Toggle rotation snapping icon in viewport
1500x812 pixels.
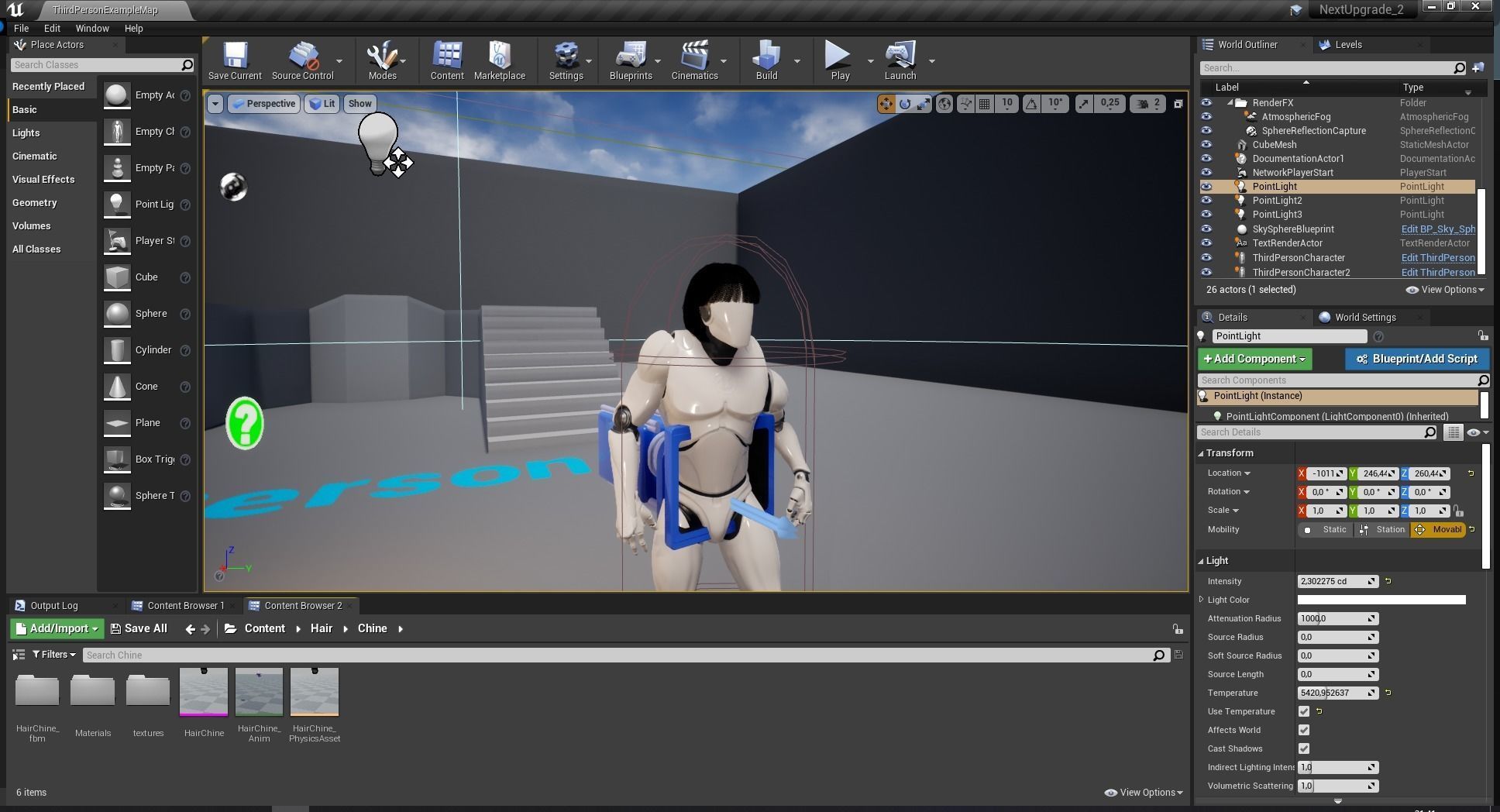[x=1031, y=104]
